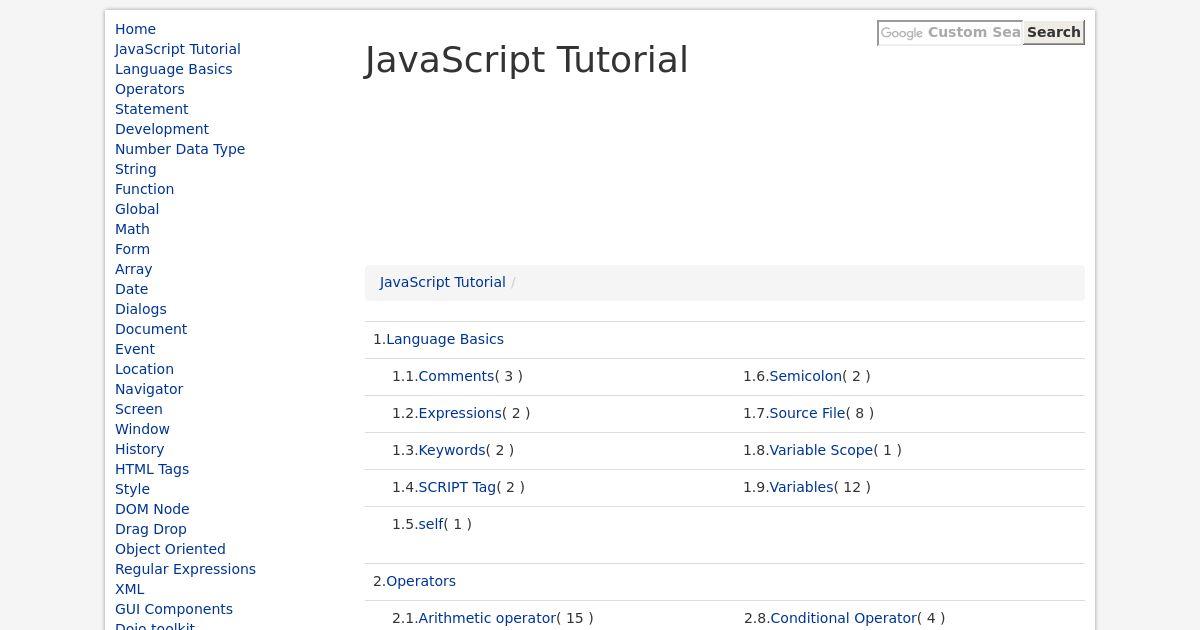Click the SCRIPT Tag topic link
The image size is (1200, 630).
pyautogui.click(x=457, y=487)
